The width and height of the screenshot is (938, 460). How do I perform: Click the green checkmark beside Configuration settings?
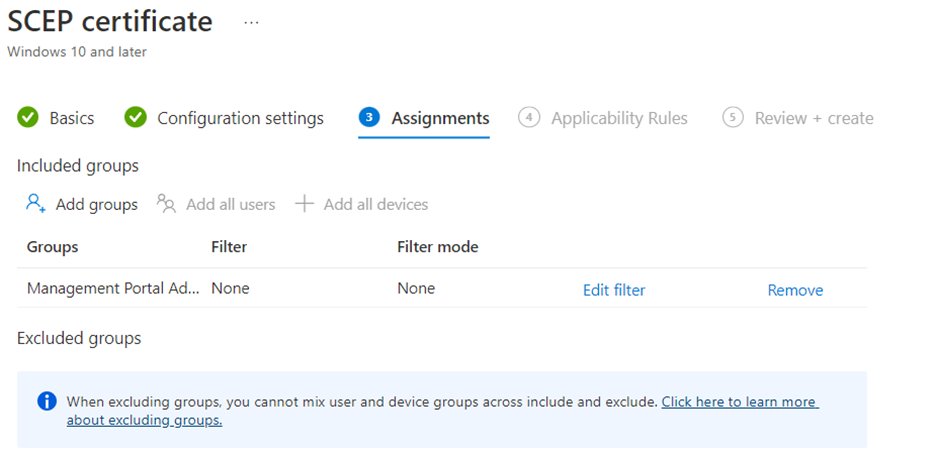tap(135, 118)
